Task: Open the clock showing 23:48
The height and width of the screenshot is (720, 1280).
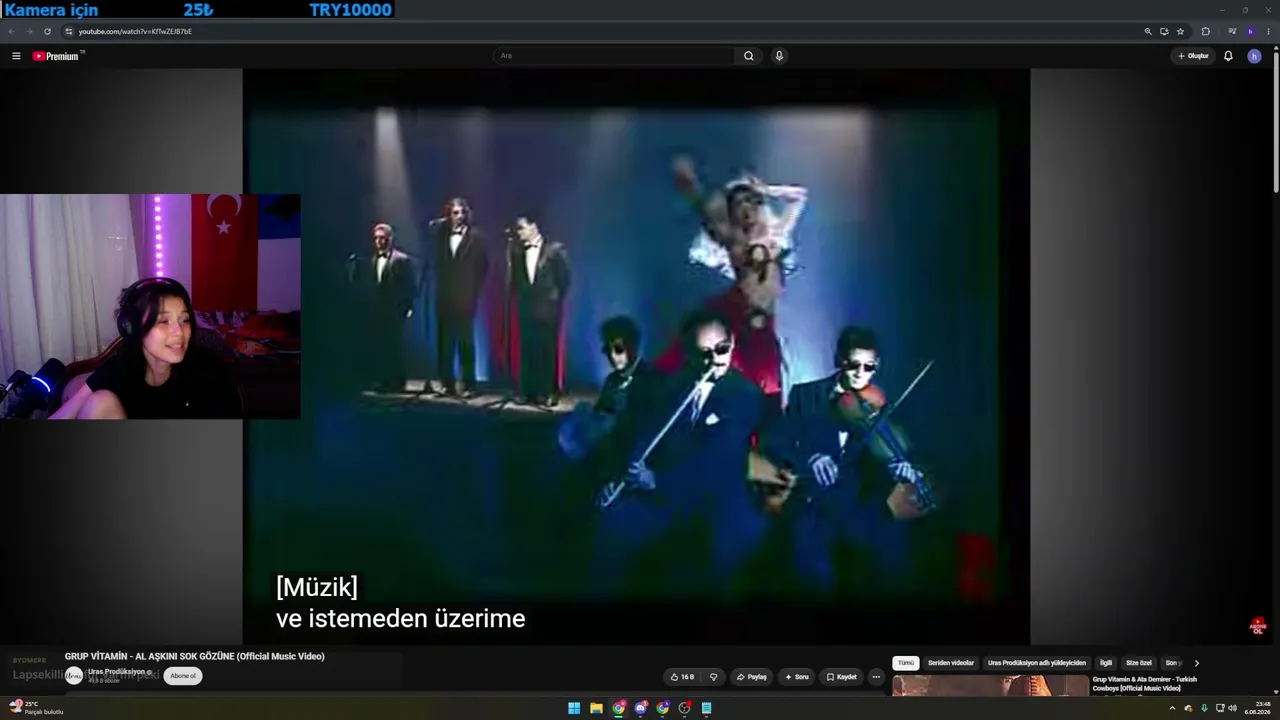Action: click(1258, 708)
